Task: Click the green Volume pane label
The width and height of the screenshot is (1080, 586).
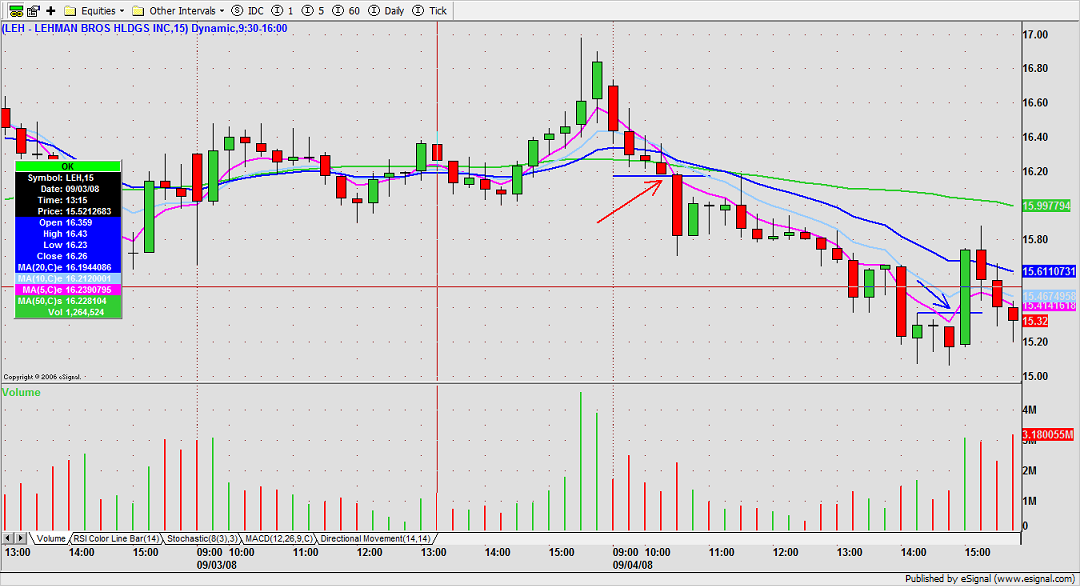Action: pyautogui.click(x=21, y=393)
